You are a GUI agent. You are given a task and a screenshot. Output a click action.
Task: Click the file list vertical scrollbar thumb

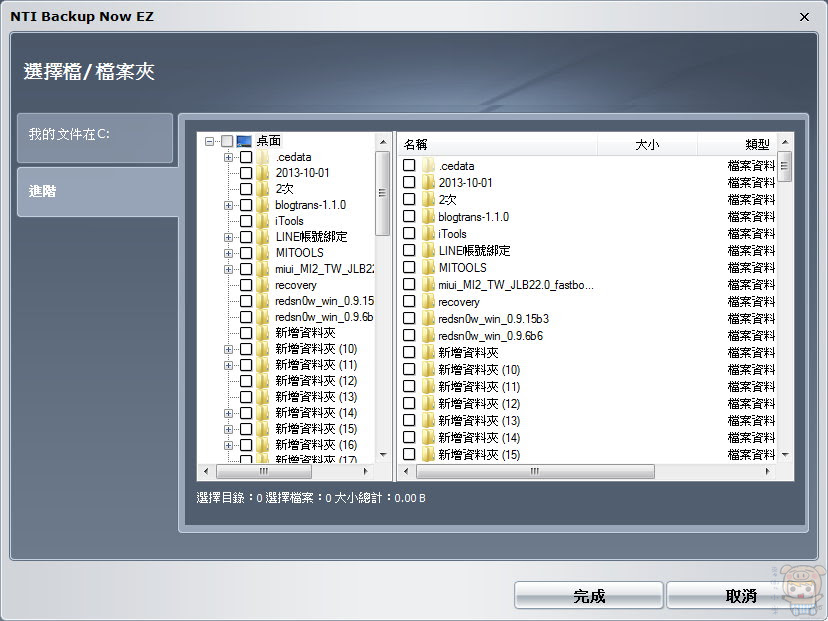click(785, 166)
